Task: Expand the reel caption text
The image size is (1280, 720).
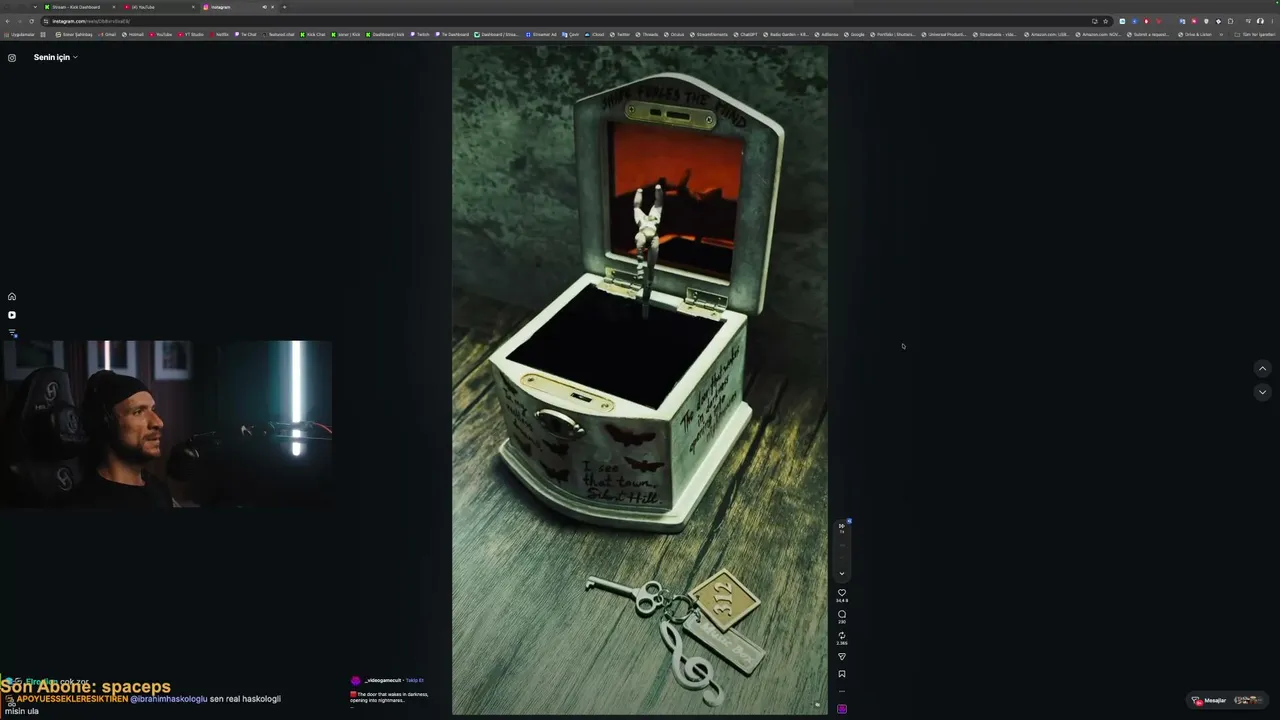Action: point(389,697)
